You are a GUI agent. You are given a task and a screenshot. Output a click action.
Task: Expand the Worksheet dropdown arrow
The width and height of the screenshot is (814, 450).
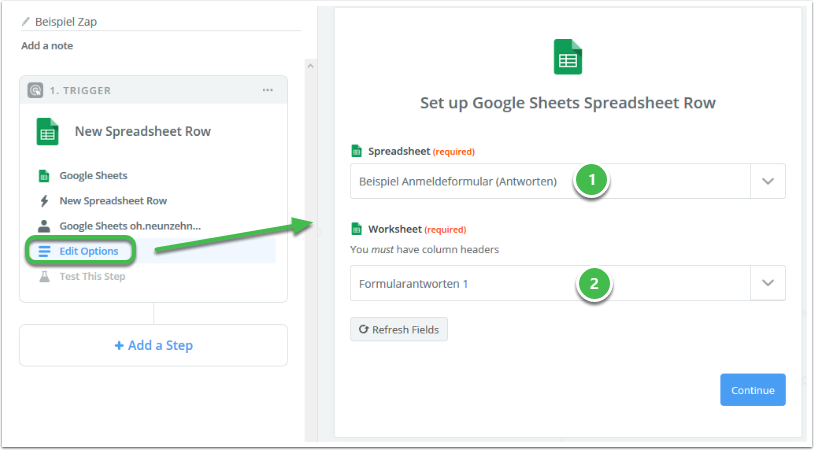click(x=768, y=283)
